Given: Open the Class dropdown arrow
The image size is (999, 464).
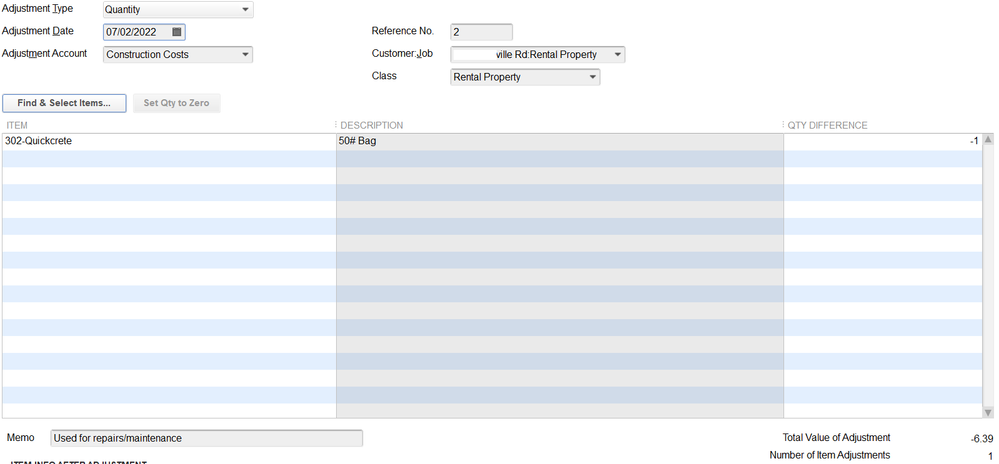Looking at the screenshot, I should 593,77.
